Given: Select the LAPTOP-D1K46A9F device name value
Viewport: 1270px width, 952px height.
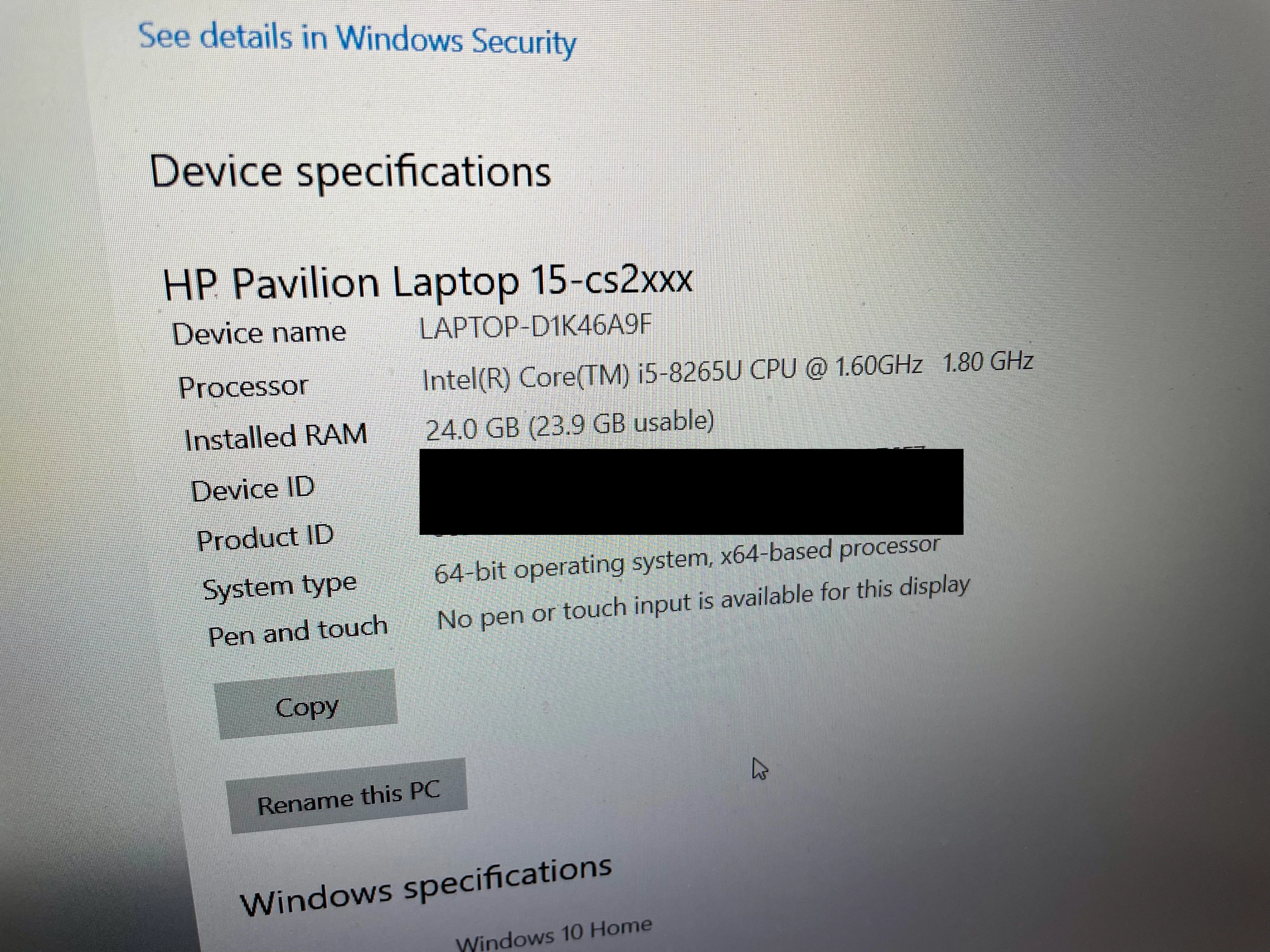Looking at the screenshot, I should click(536, 326).
